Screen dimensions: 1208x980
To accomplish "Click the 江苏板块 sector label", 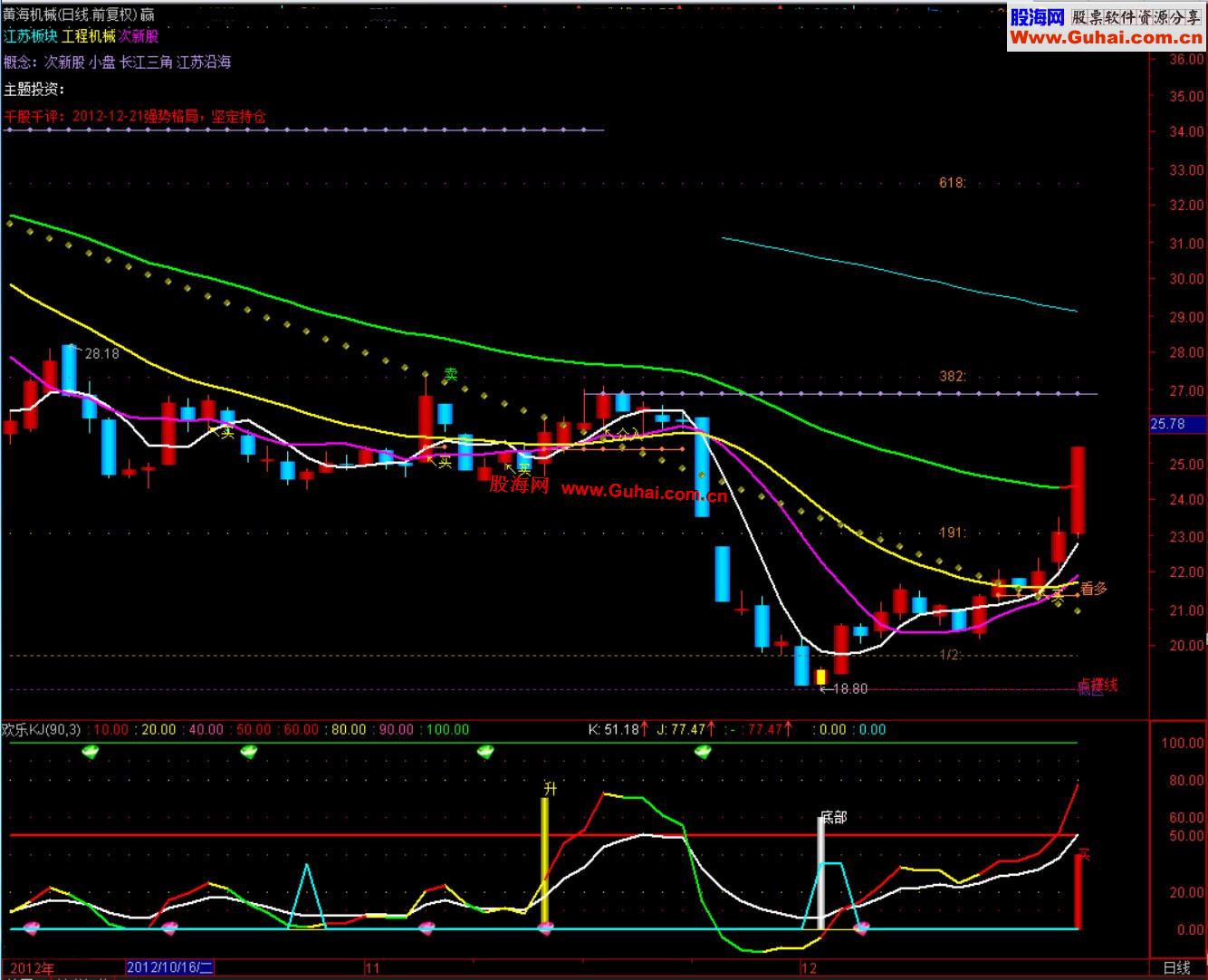I will (x=31, y=36).
